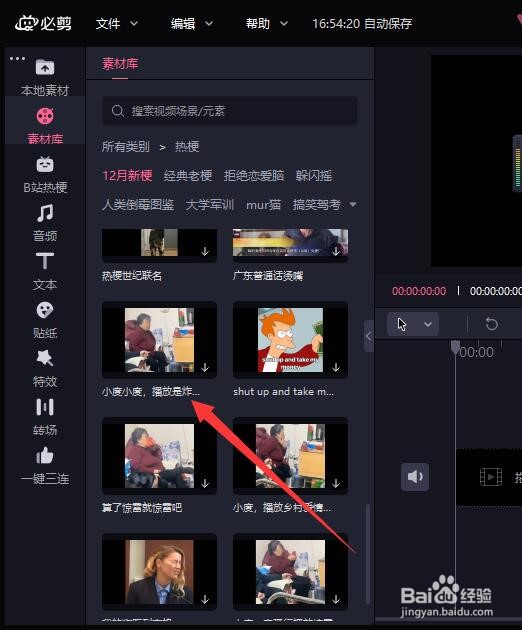The image size is (522, 630).
Task: Open the 算了惊雷就惊雷吧 thumbnail
Action: (159, 456)
